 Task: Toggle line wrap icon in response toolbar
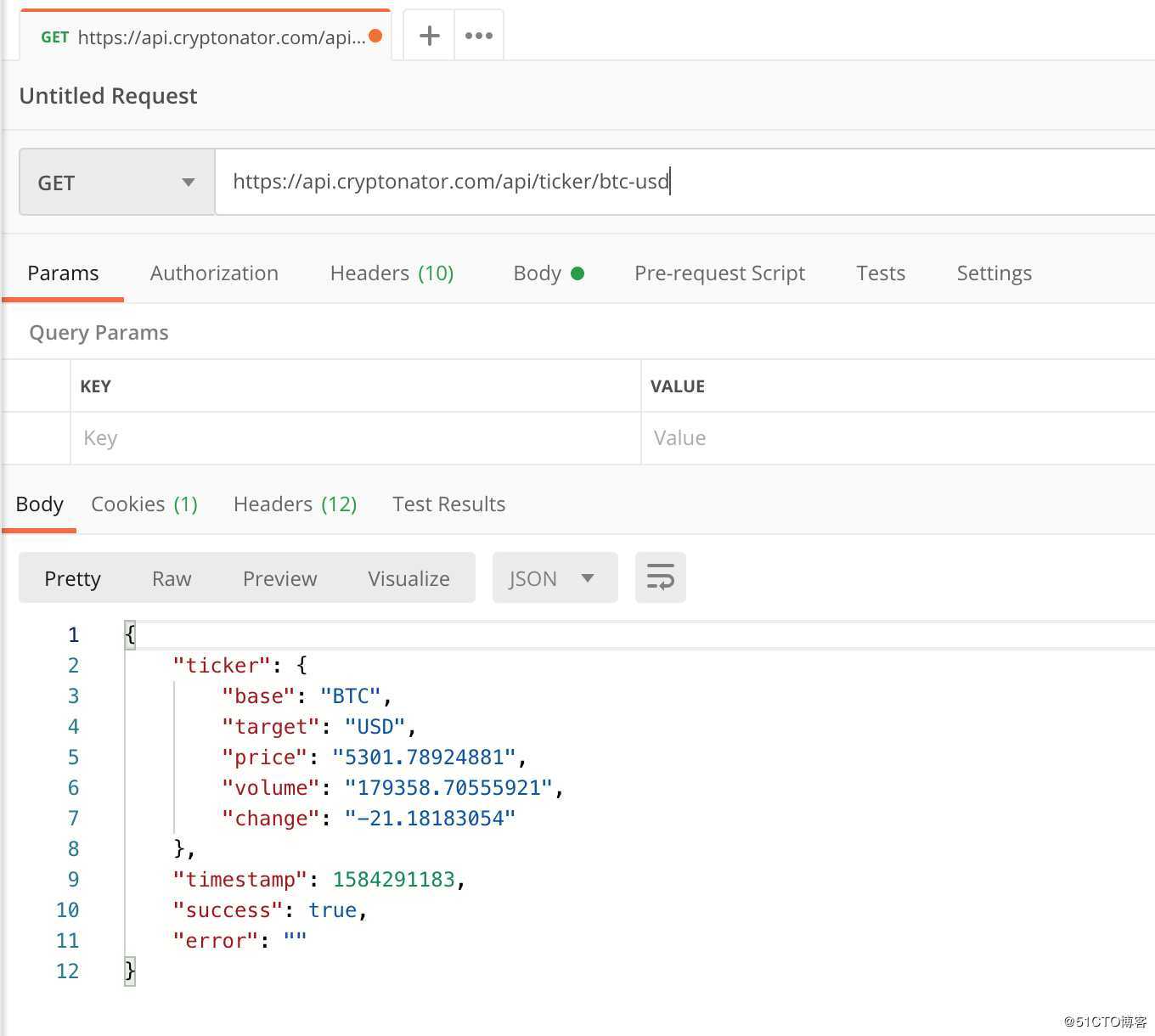[661, 577]
